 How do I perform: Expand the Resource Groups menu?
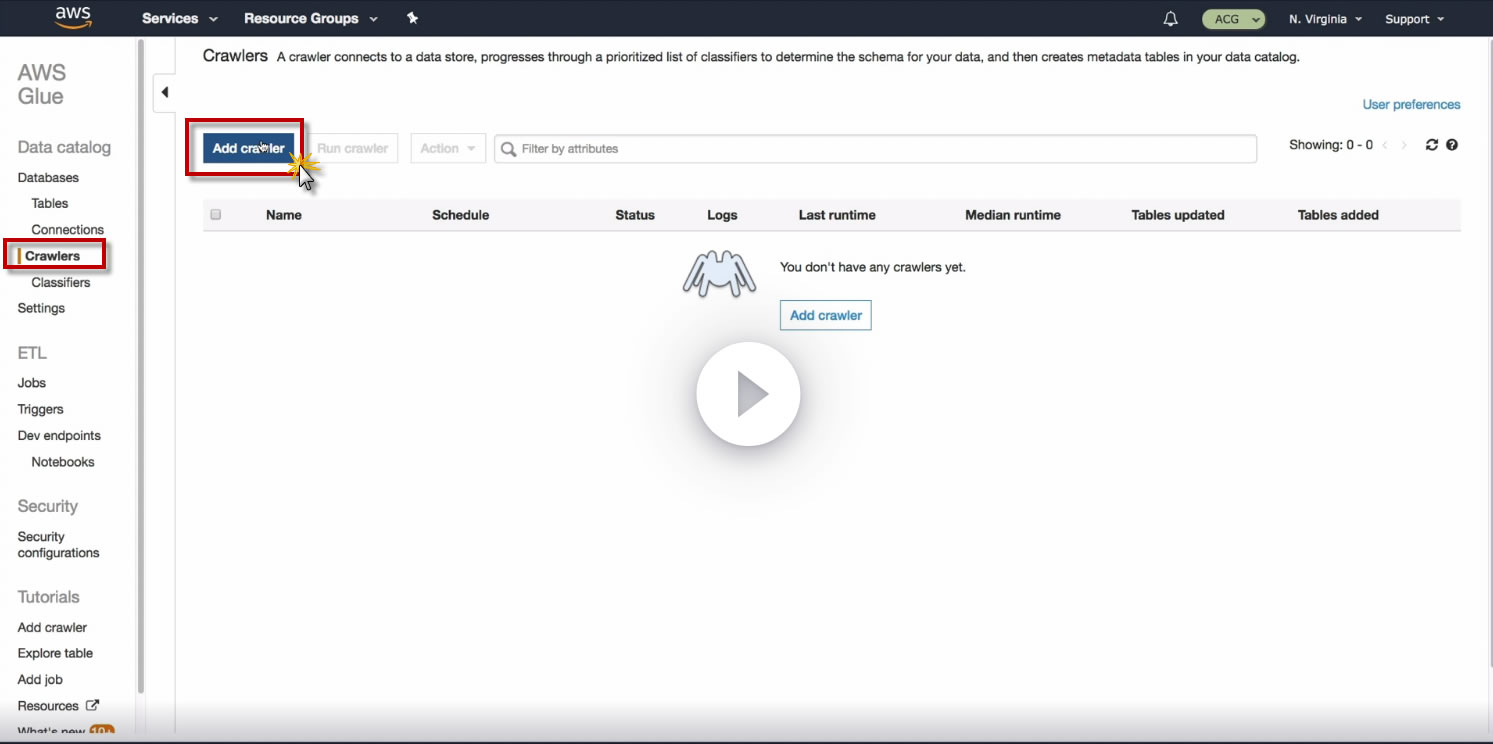tap(311, 19)
